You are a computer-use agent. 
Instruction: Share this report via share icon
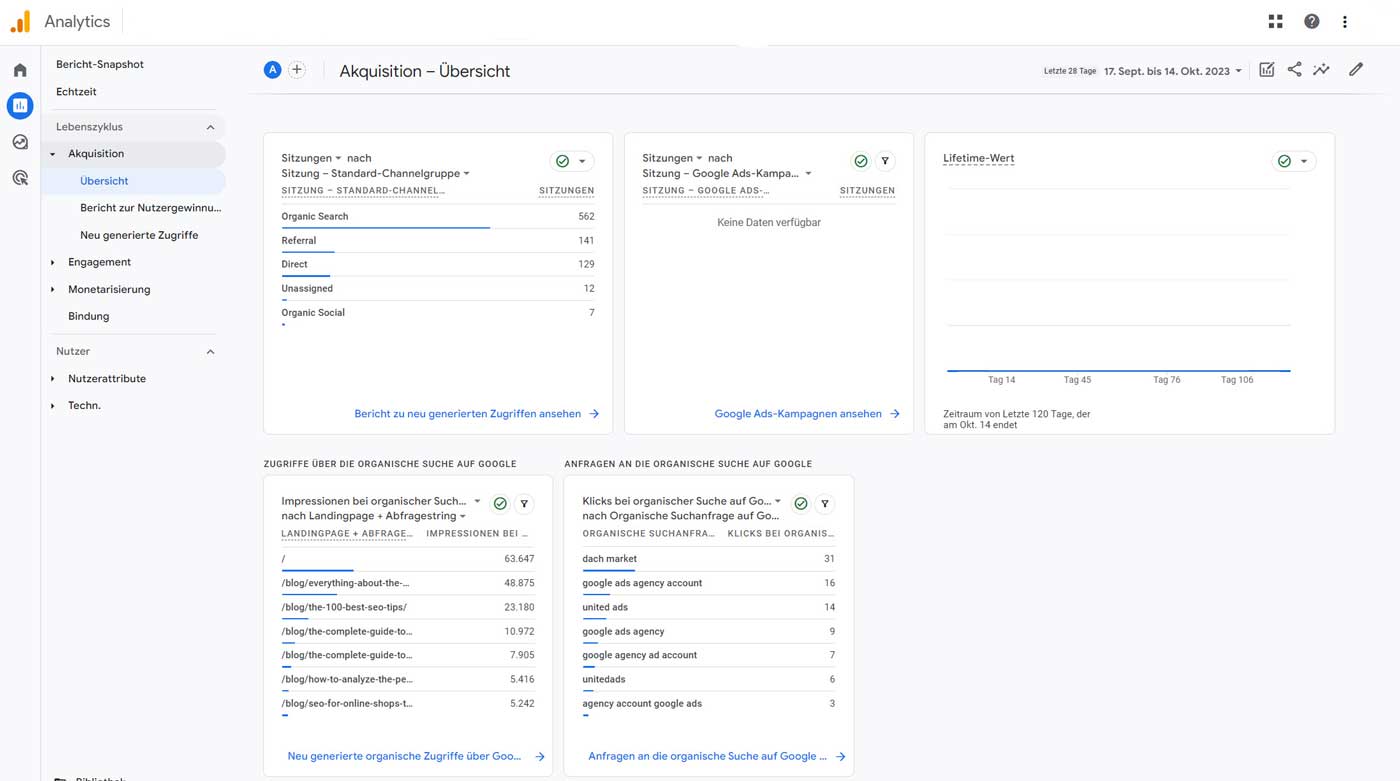(x=1294, y=69)
